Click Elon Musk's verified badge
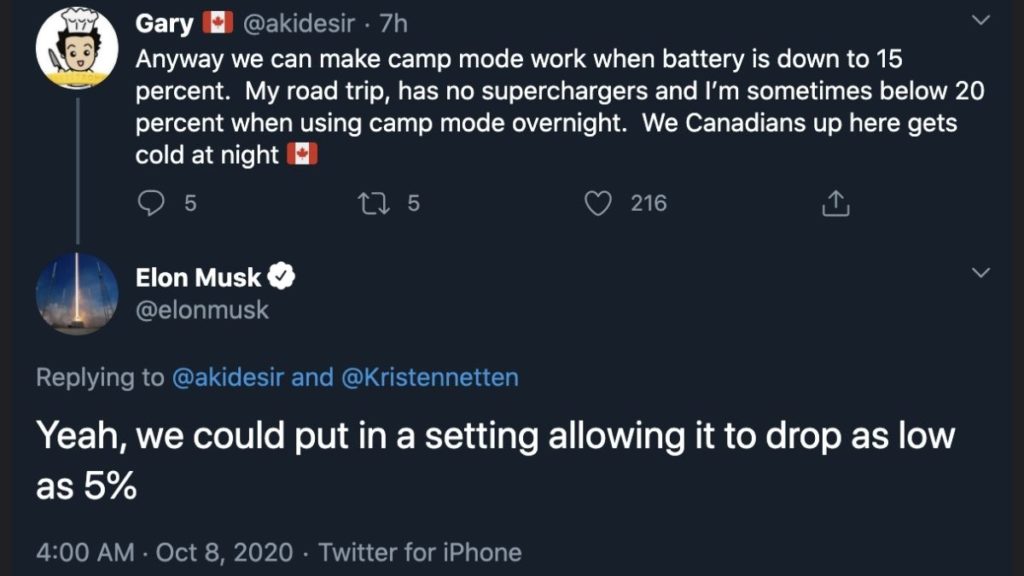 (282, 276)
